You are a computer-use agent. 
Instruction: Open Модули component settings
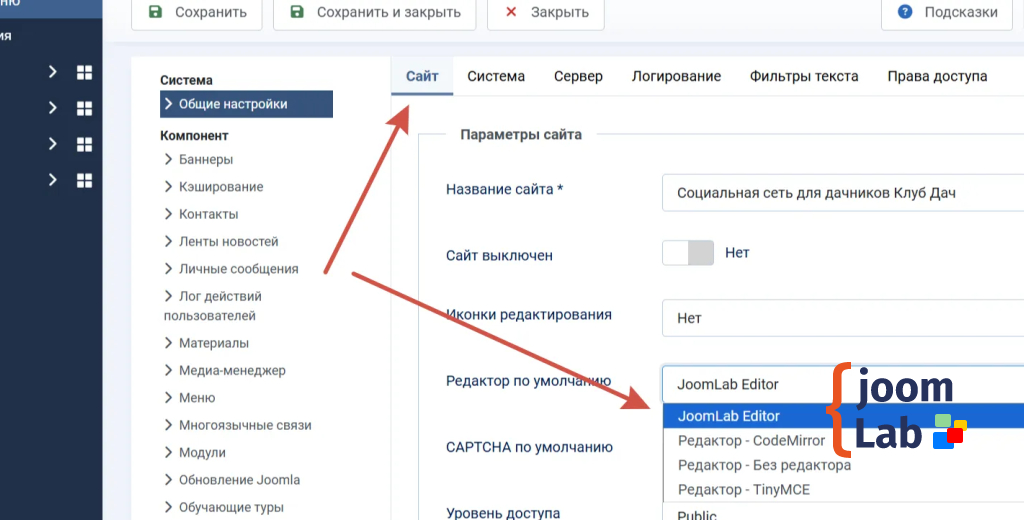tap(202, 453)
